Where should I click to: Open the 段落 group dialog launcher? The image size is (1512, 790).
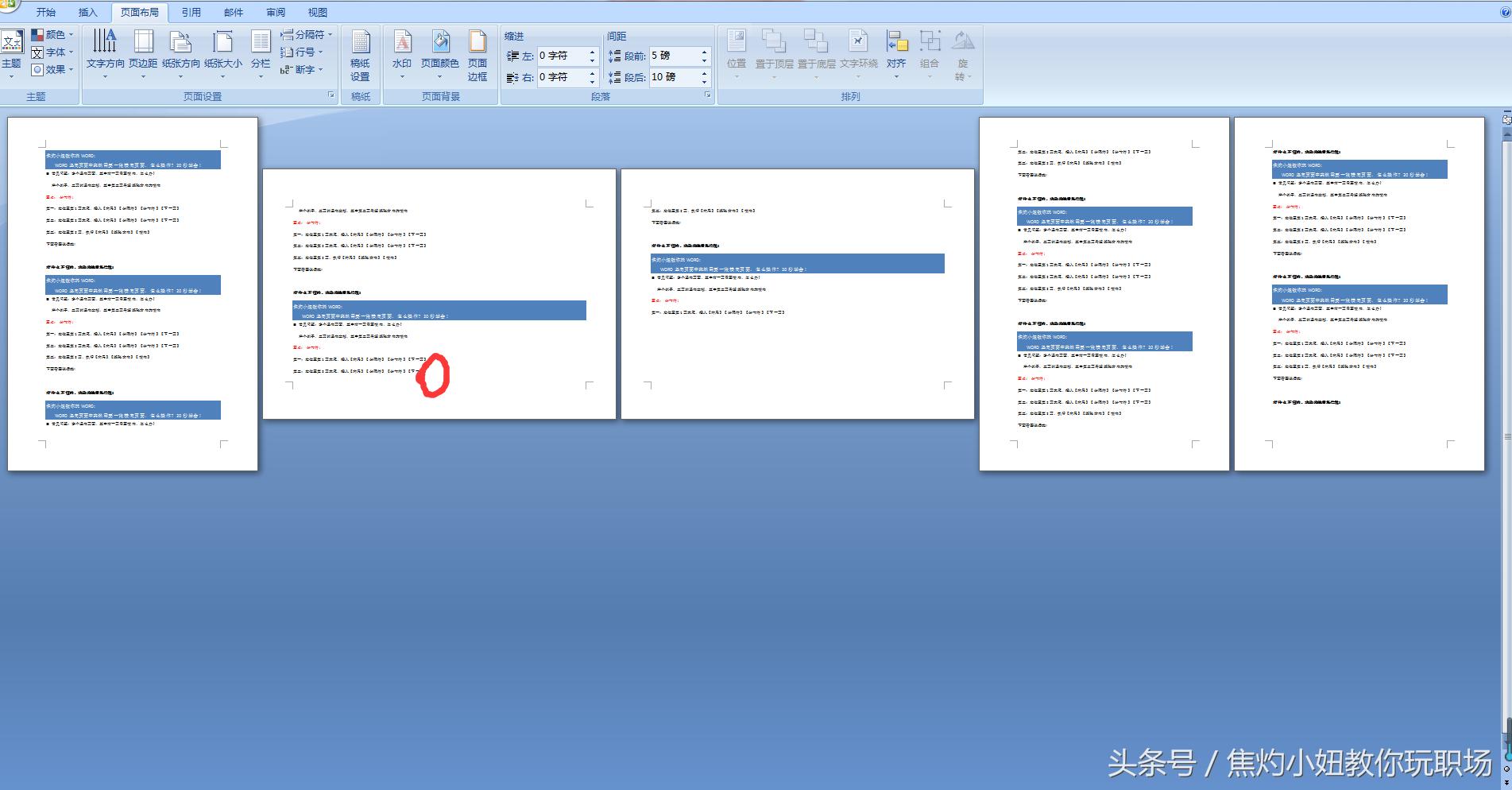[707, 96]
